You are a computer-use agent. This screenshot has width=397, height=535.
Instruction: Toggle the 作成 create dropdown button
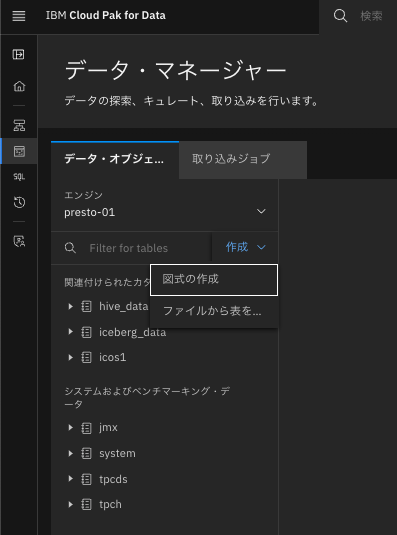click(x=245, y=247)
